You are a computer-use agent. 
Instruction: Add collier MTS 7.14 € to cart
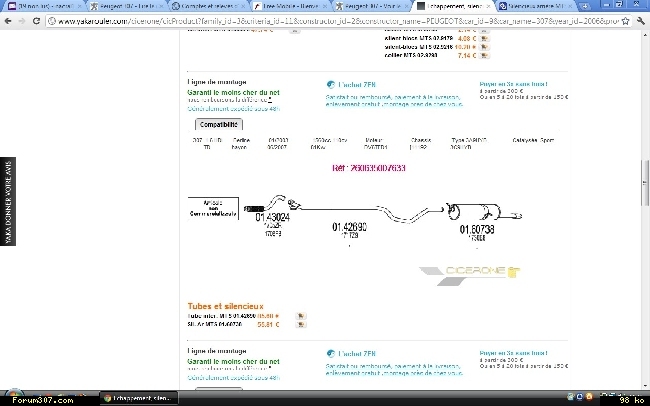[484, 56]
